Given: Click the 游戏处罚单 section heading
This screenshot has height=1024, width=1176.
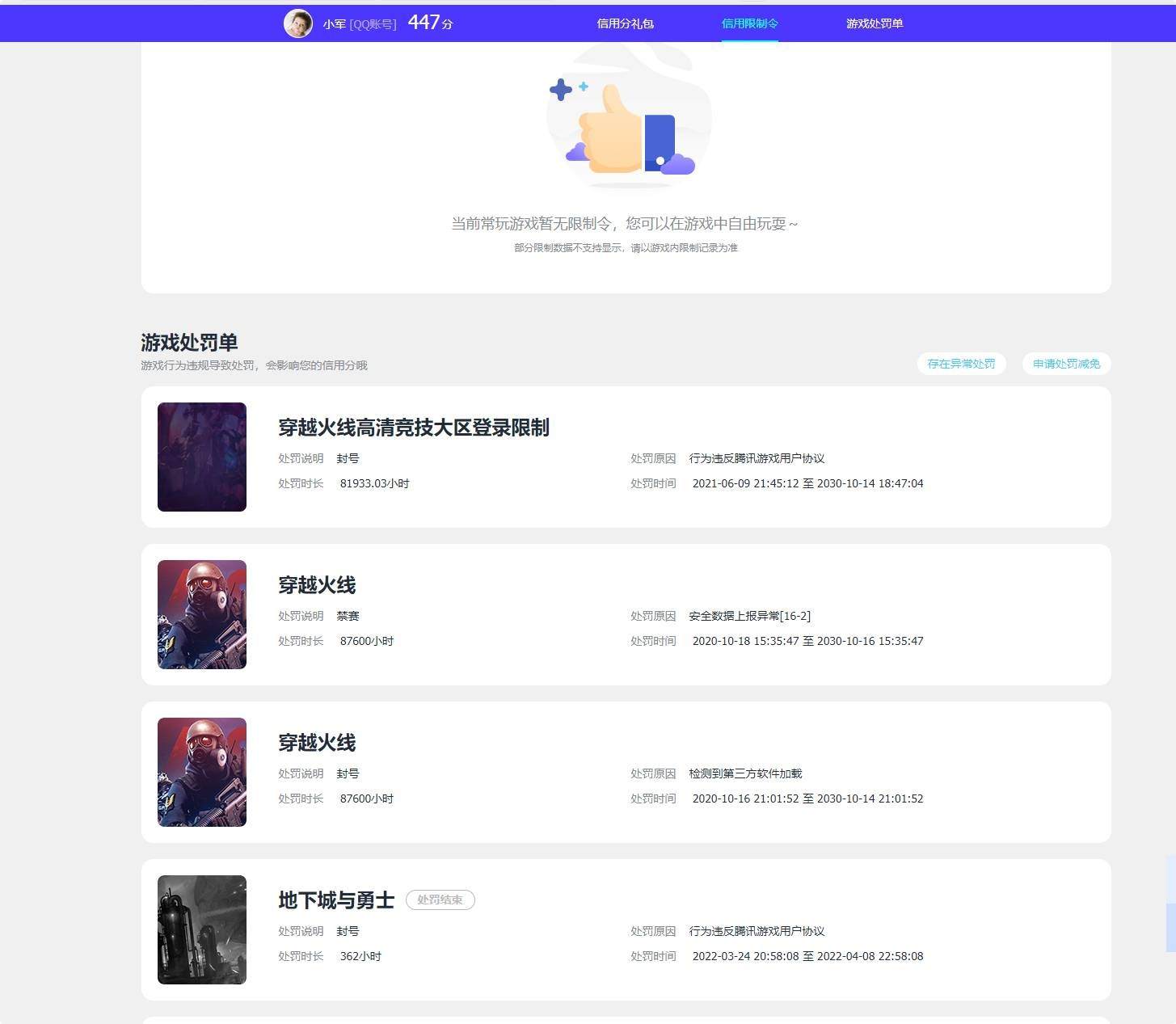Looking at the screenshot, I should (189, 343).
